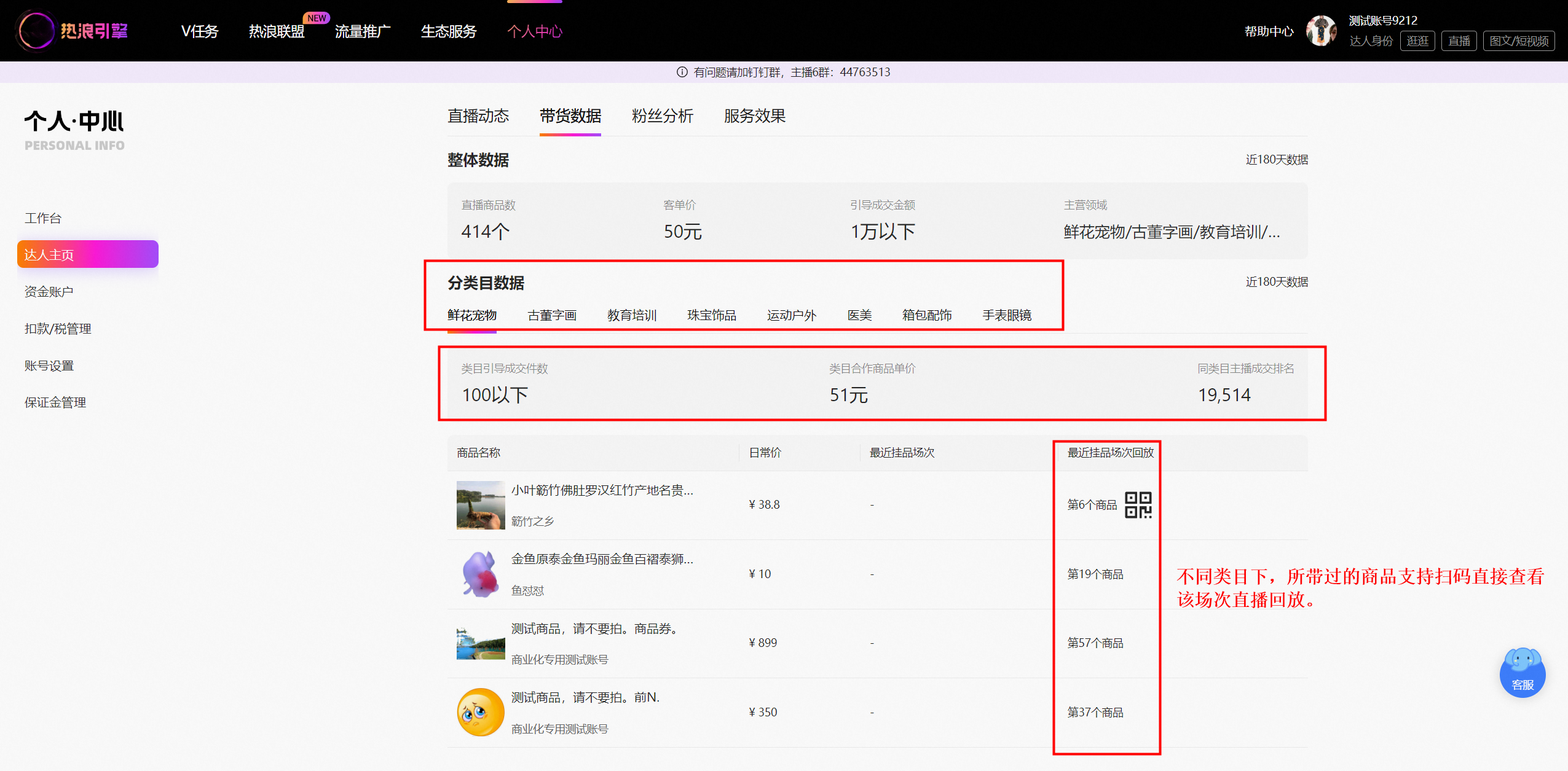
Task: Open product 测试商品，请不要拍。前N.
Action: tap(585, 697)
